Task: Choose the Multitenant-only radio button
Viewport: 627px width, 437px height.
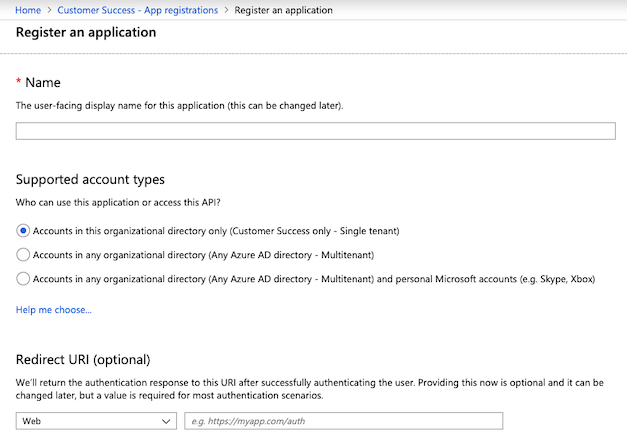Action: (x=23, y=255)
